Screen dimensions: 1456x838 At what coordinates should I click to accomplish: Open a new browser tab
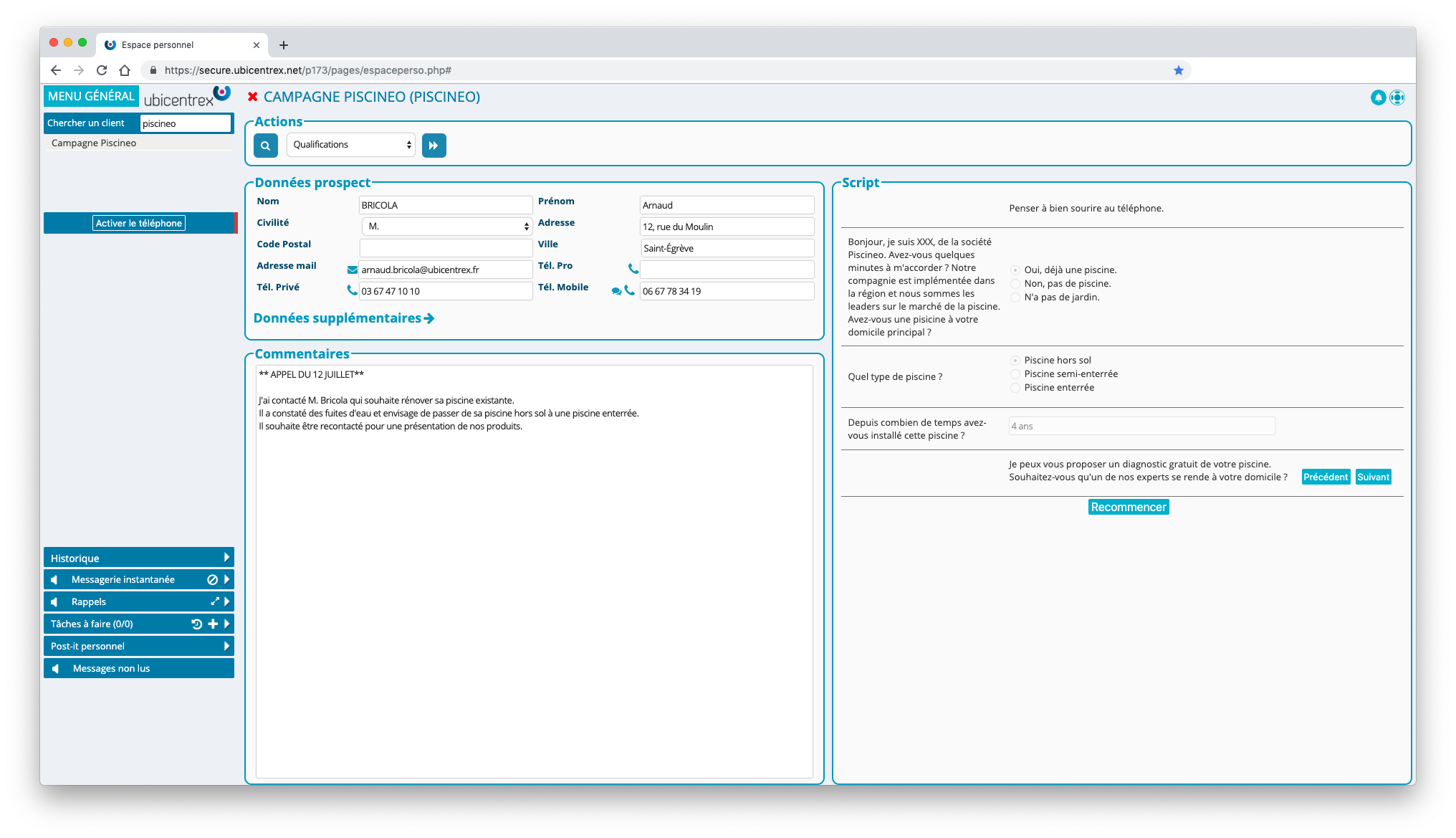coord(284,45)
